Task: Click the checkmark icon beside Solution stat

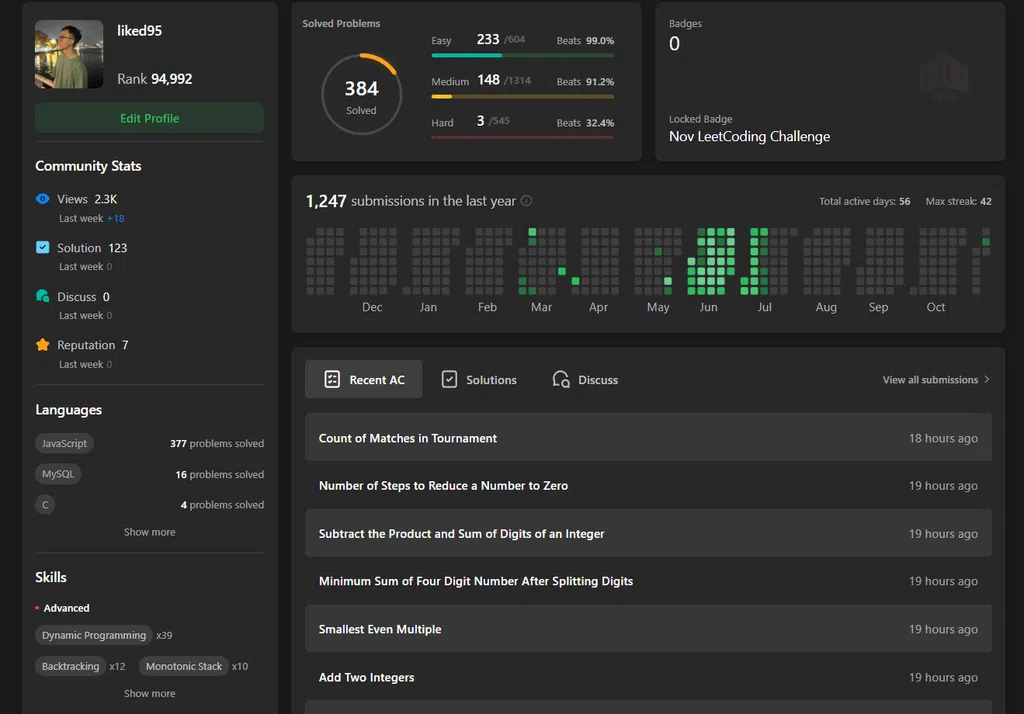Action: [x=42, y=247]
